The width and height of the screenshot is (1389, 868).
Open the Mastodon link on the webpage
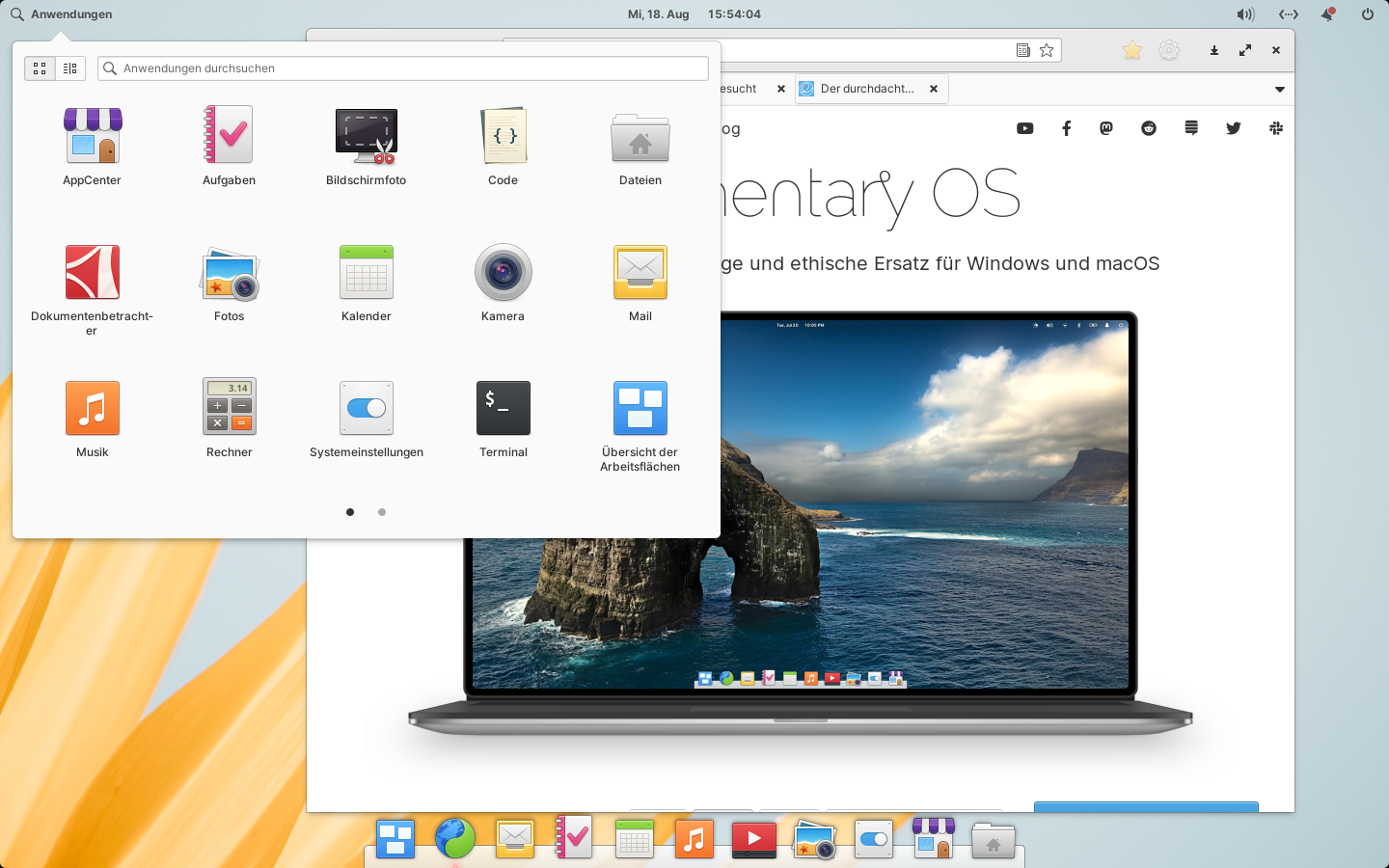pyautogui.click(x=1106, y=128)
